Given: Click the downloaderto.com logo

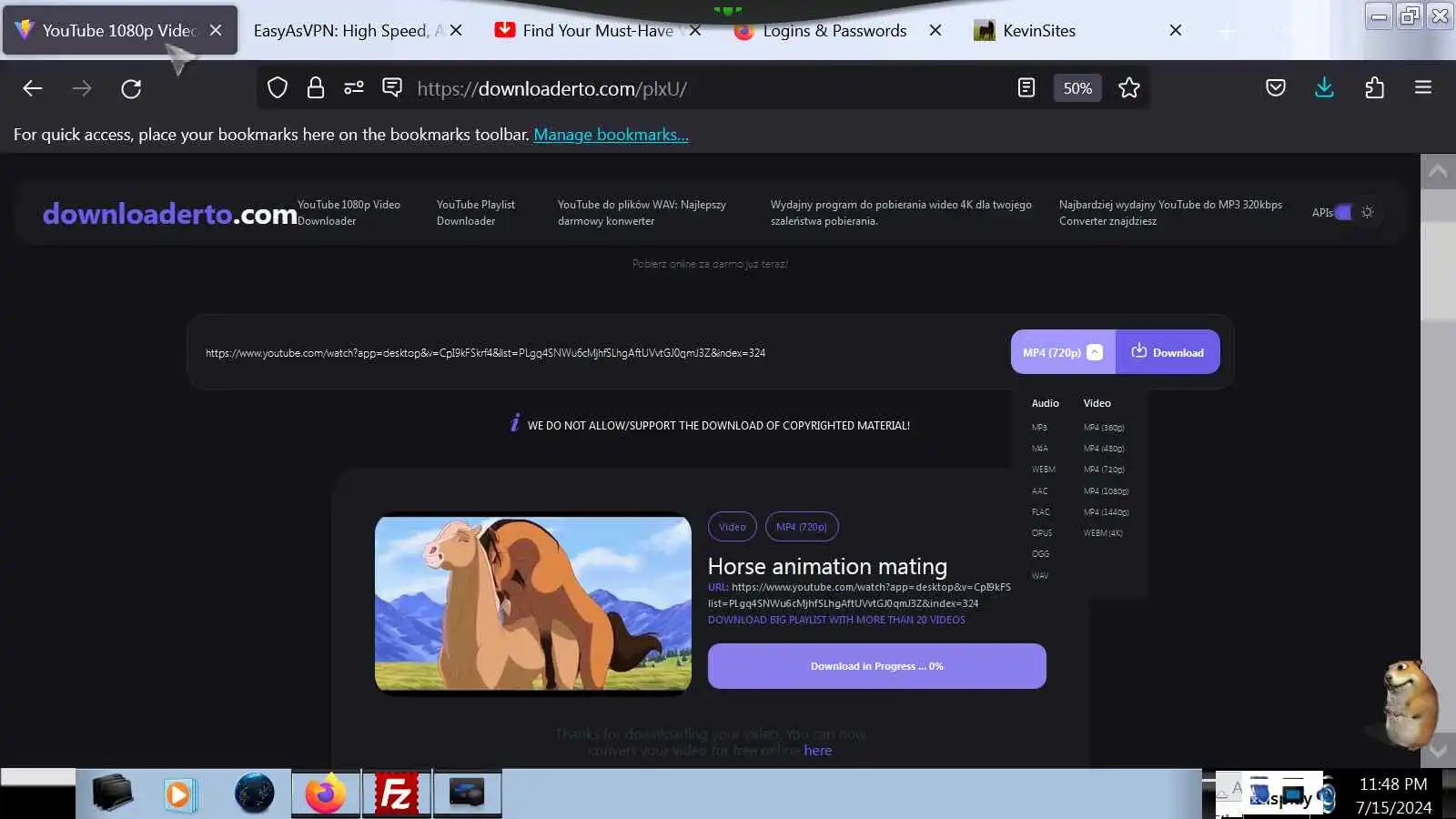Looking at the screenshot, I should coord(170,214).
